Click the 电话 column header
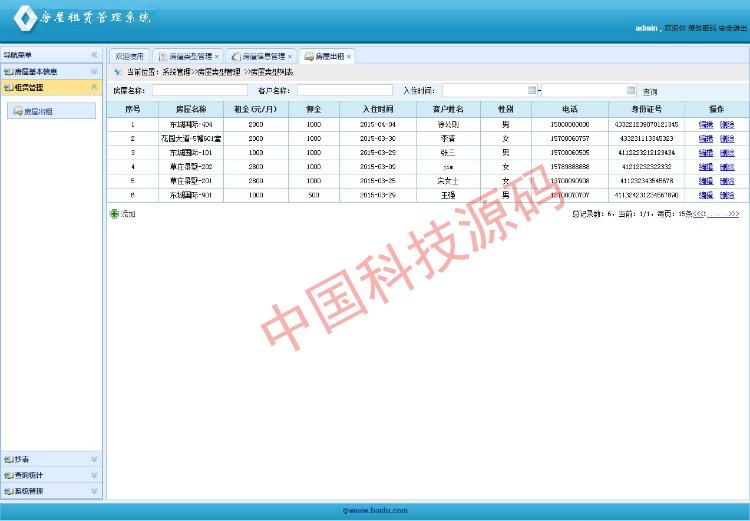The width and height of the screenshot is (750, 521). (x=570, y=109)
